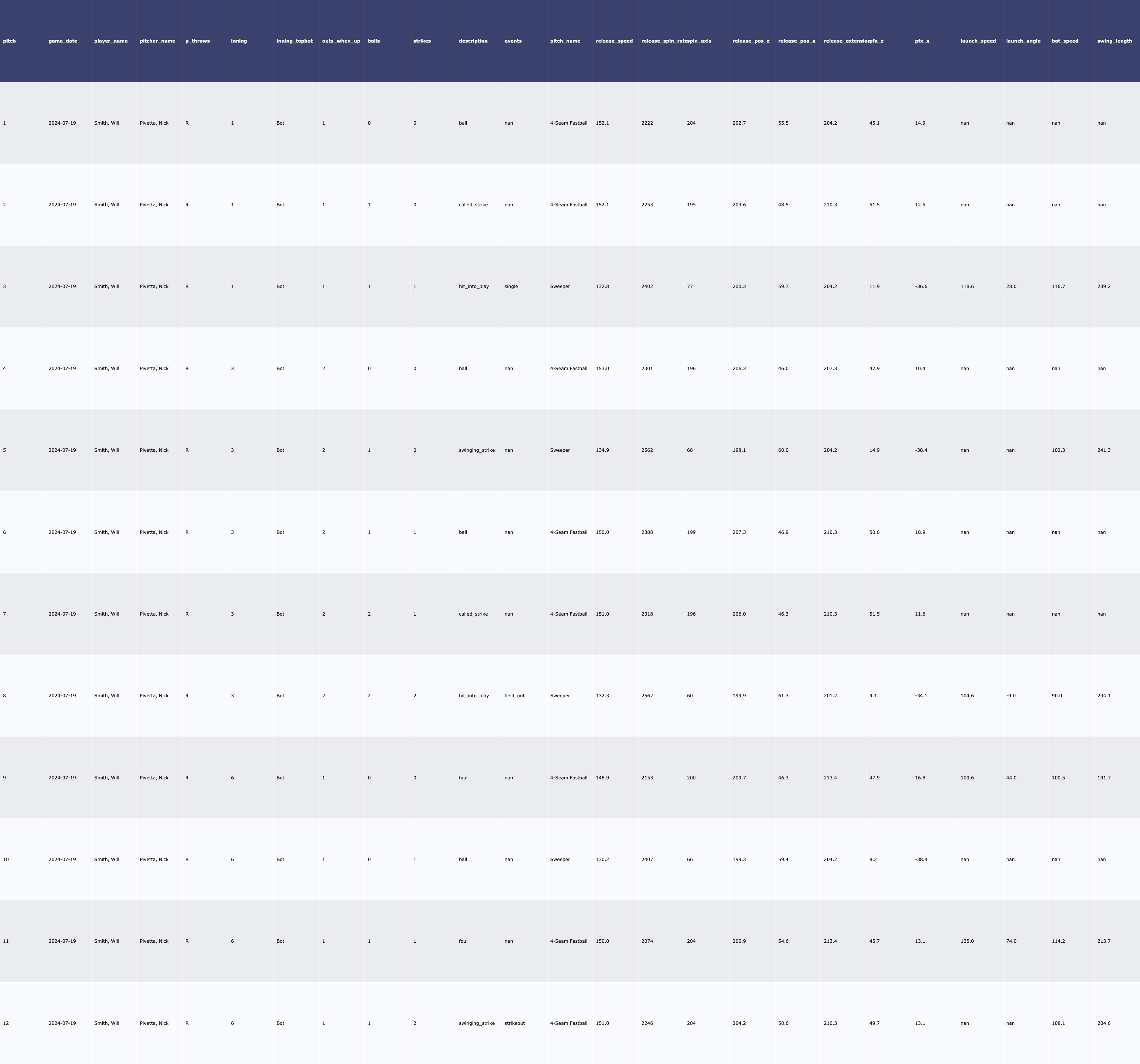Click spin rate value 2074
This screenshot has width=1140, height=1064.
click(647, 941)
